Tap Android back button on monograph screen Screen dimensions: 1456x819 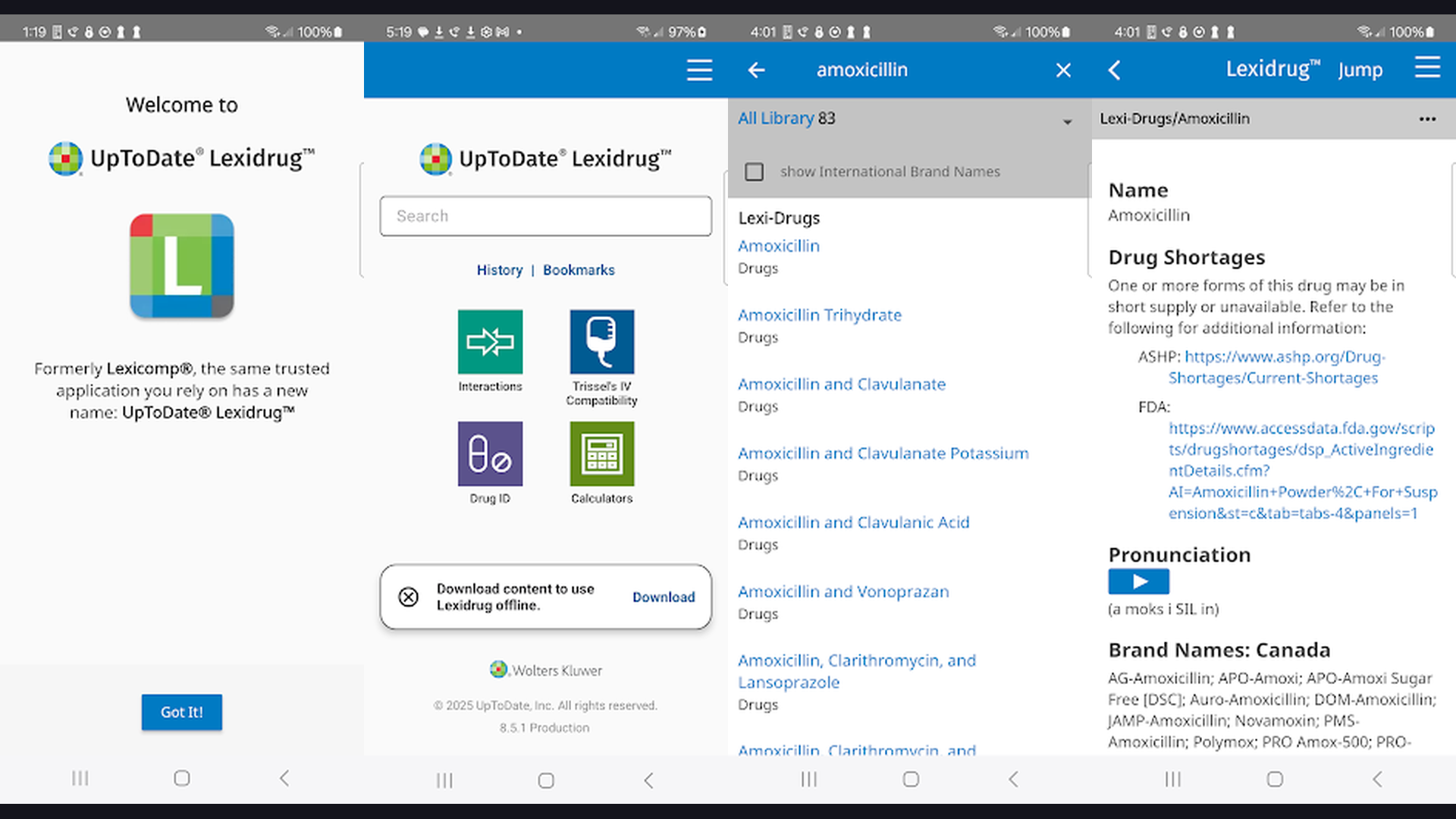click(x=1377, y=779)
